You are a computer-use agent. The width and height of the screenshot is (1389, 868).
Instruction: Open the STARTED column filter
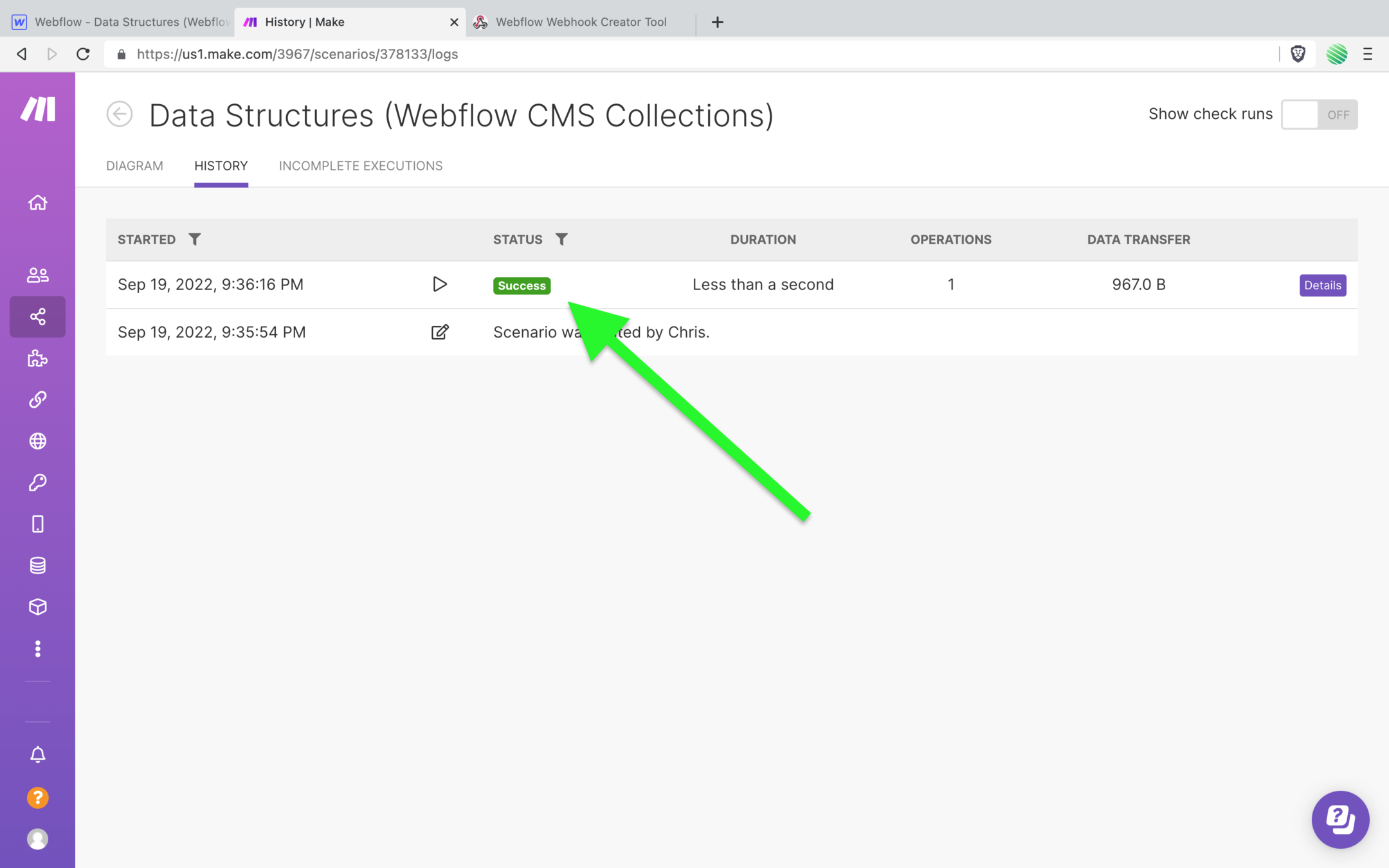pos(195,239)
